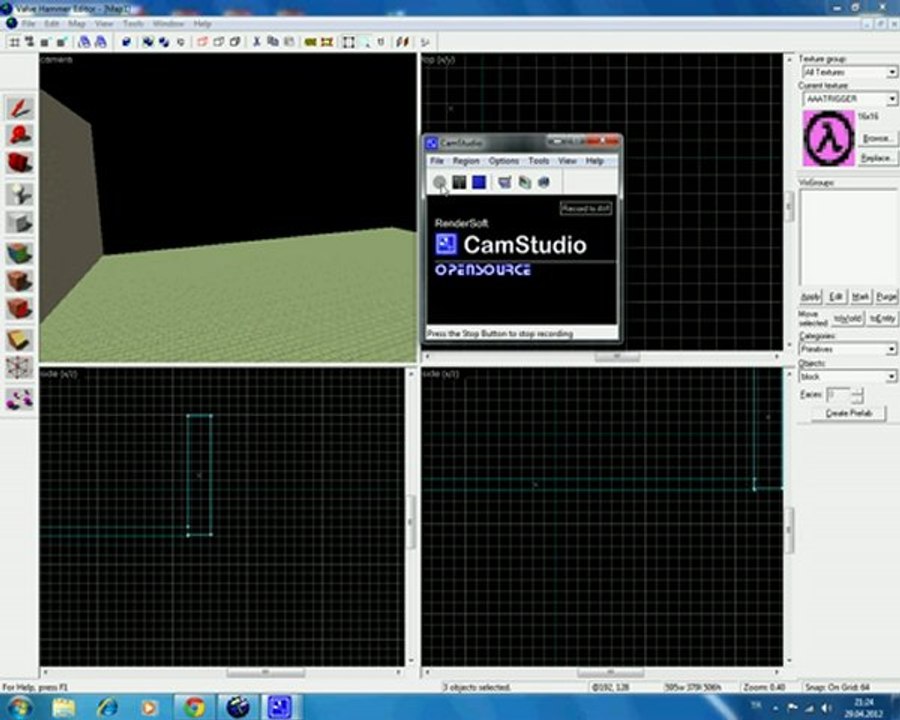Open the Objects block dropdown
The height and width of the screenshot is (720, 900).
point(848,376)
